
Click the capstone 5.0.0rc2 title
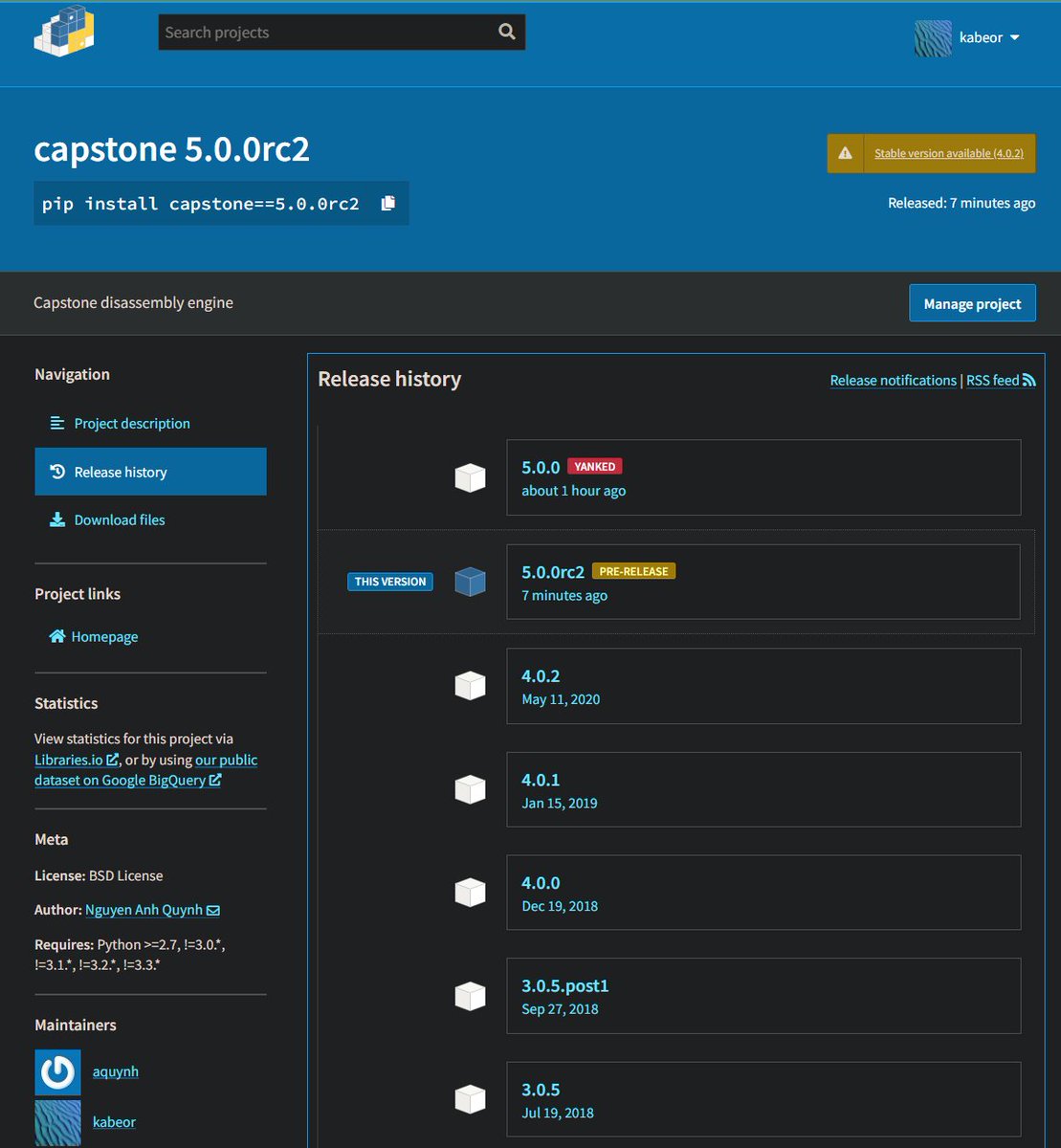pos(172,149)
